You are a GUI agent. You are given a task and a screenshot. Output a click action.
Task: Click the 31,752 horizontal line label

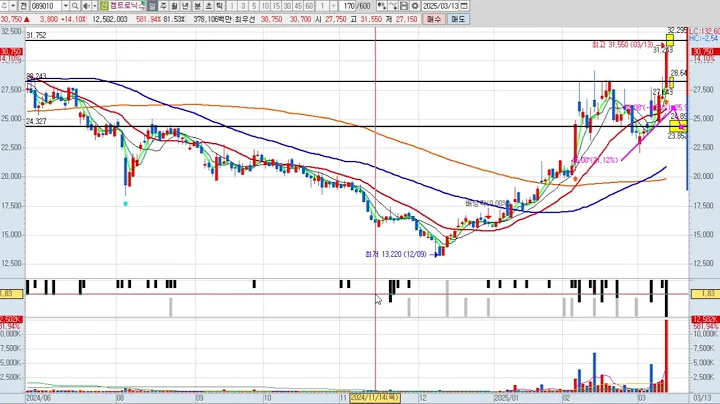click(36, 35)
